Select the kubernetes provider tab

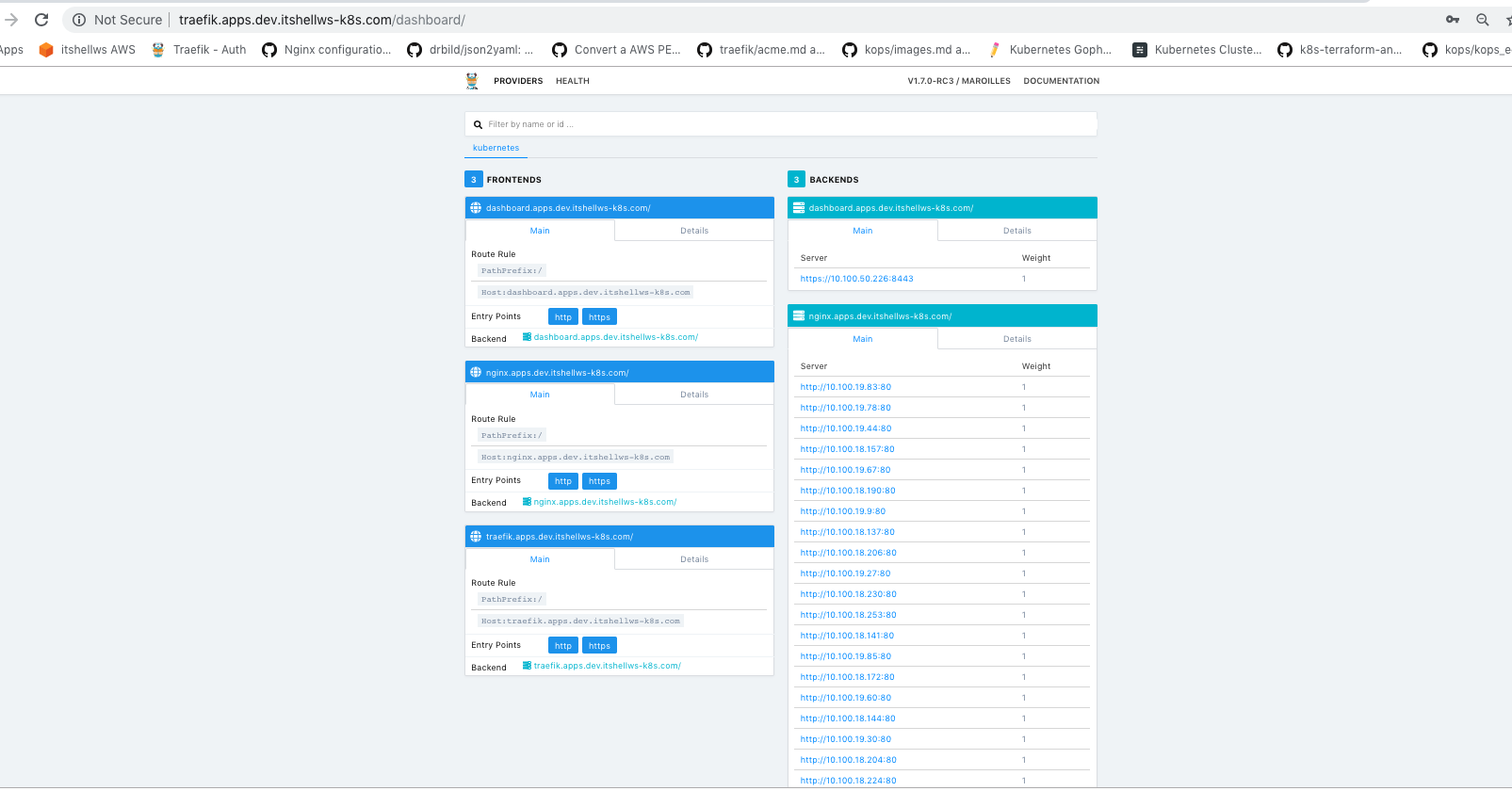point(496,148)
